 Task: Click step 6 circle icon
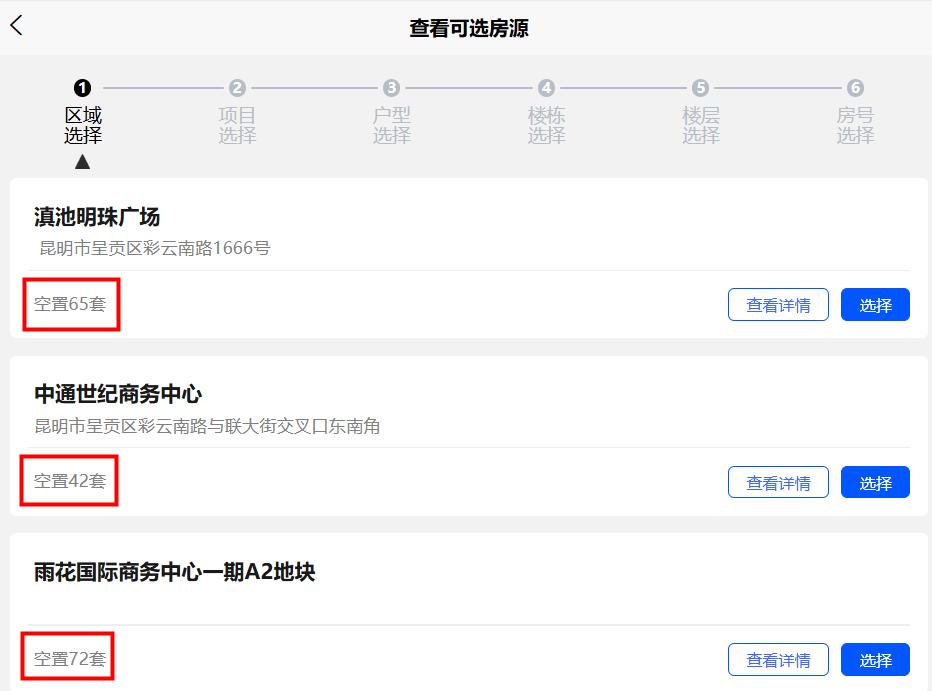pyautogui.click(x=855, y=88)
